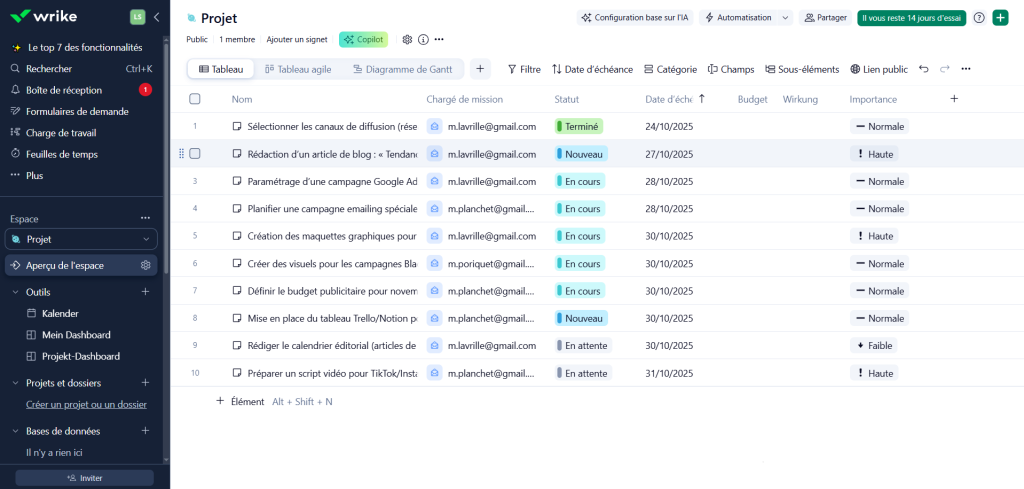Screen dimensions: 1024x489
Task: Click the green plus create button
Action: pos(1000,18)
